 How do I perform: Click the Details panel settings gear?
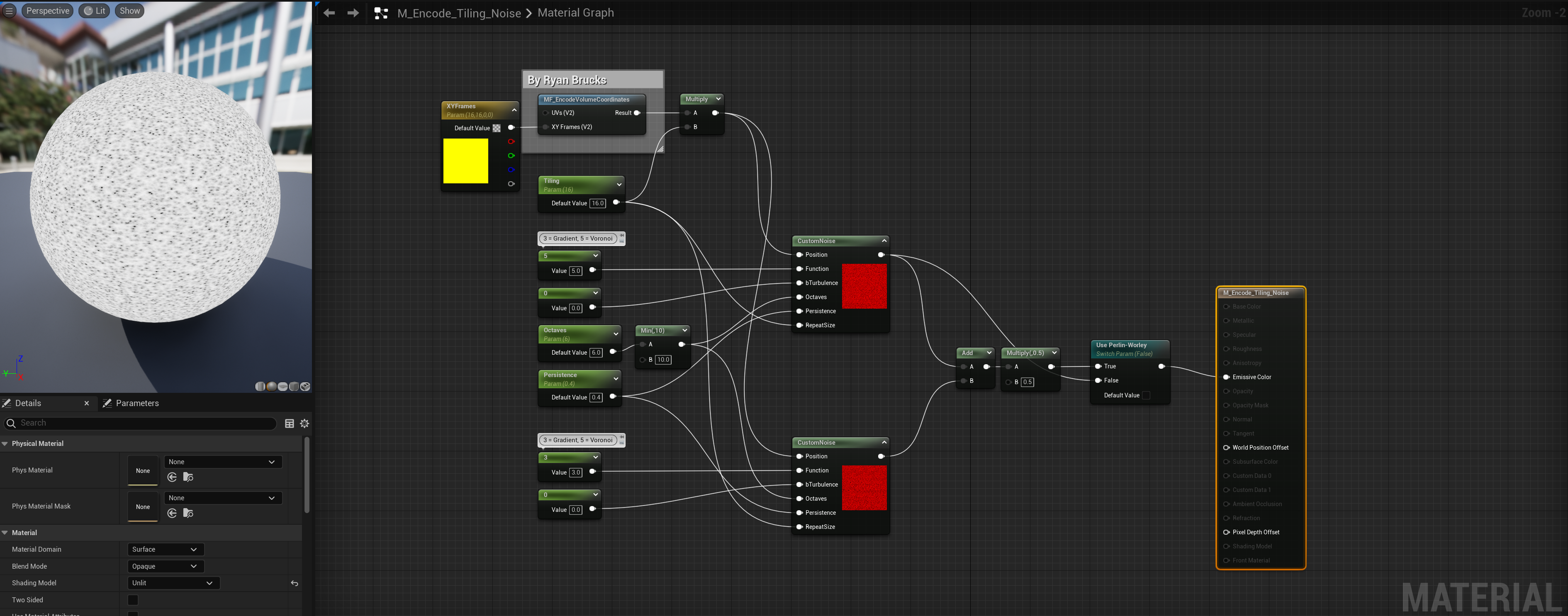[x=305, y=423]
